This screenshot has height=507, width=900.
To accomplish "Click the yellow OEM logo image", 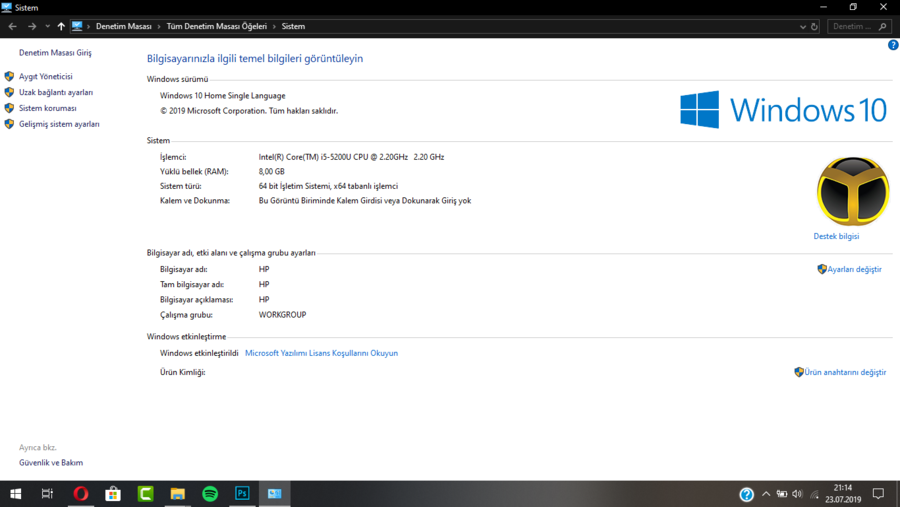I will (853, 192).
